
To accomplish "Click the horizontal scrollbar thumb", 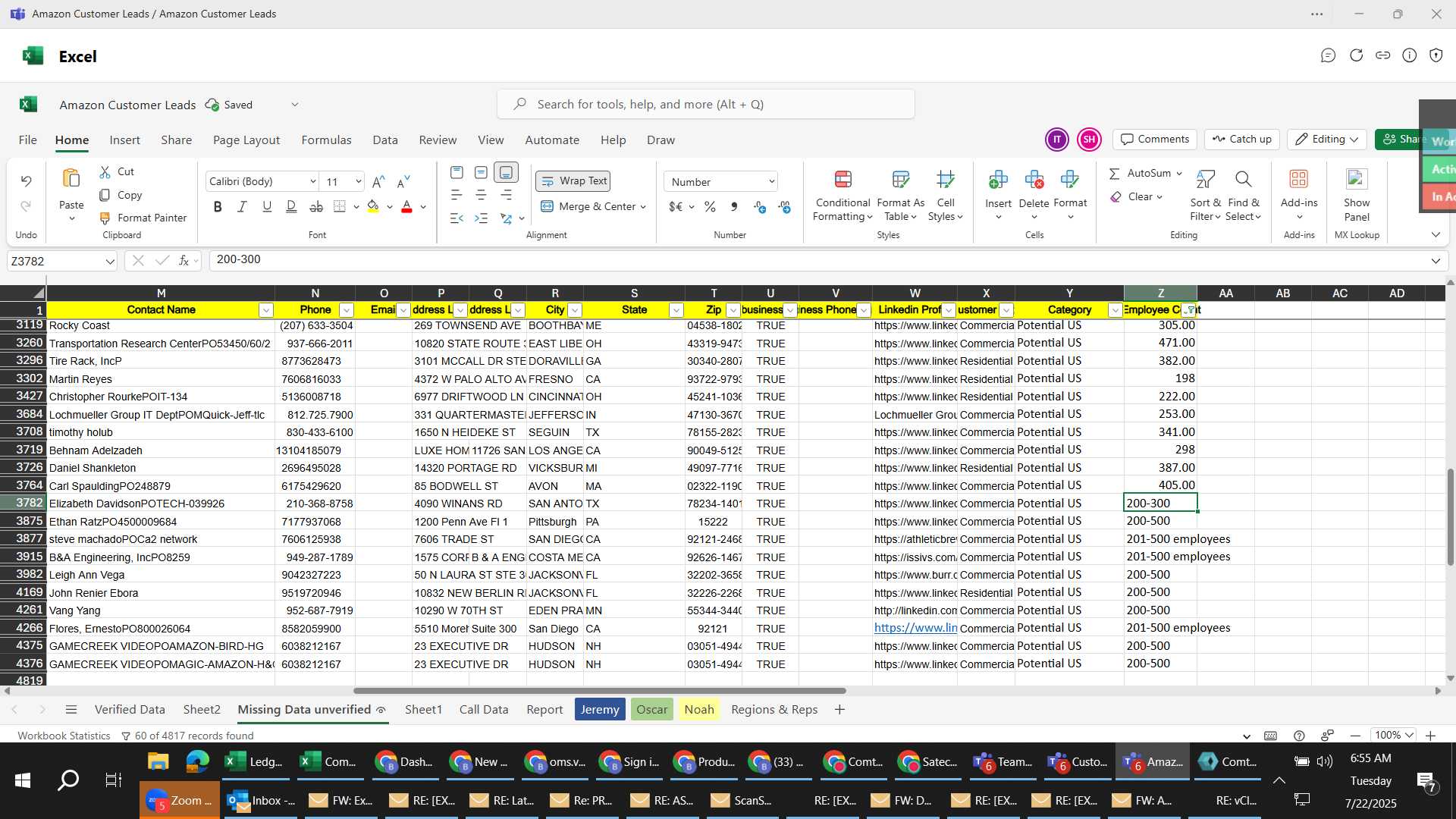I will (x=599, y=691).
